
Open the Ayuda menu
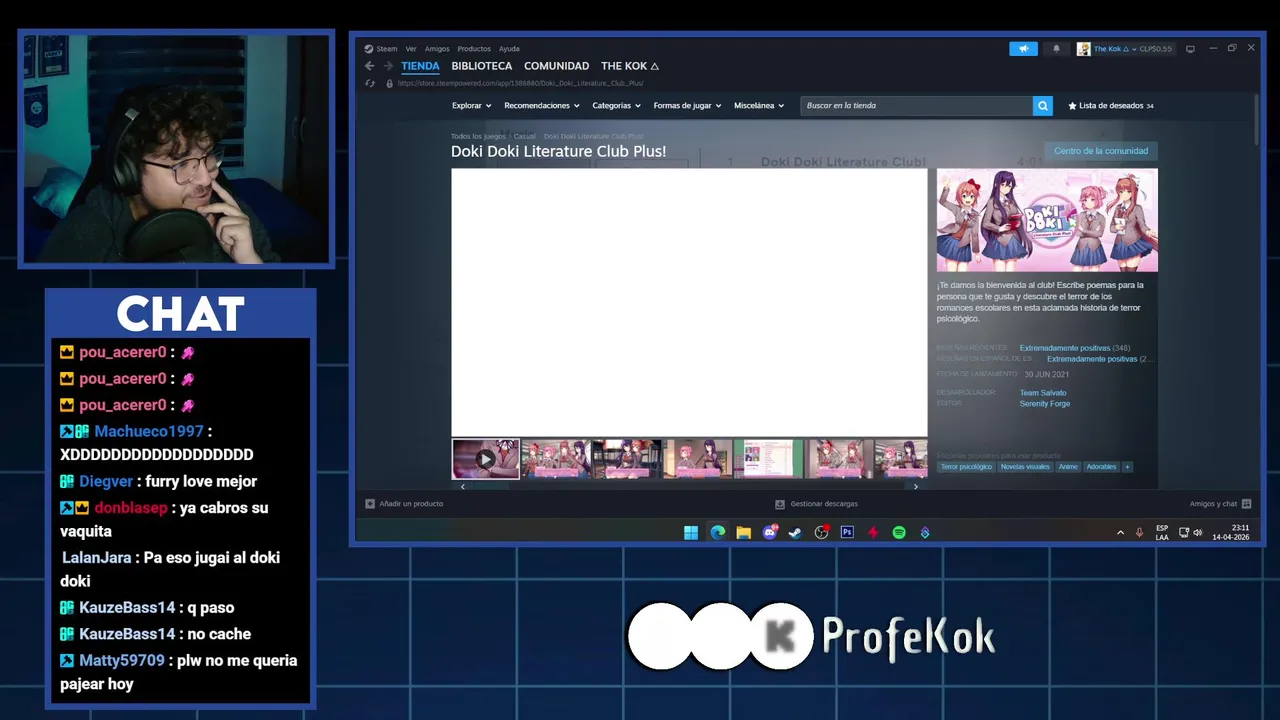pyautogui.click(x=509, y=49)
